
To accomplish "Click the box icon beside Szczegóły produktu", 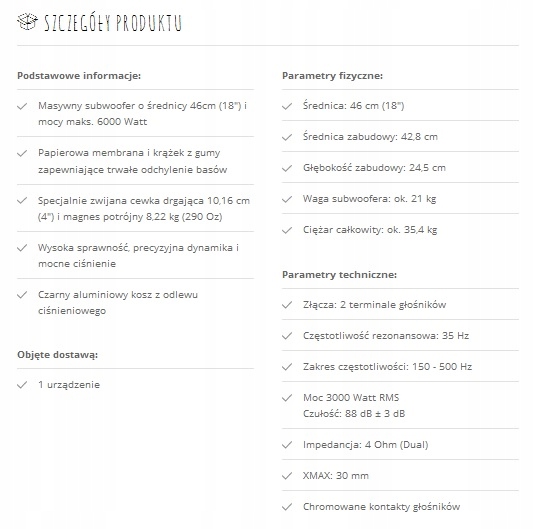I will pyautogui.click(x=27, y=21).
